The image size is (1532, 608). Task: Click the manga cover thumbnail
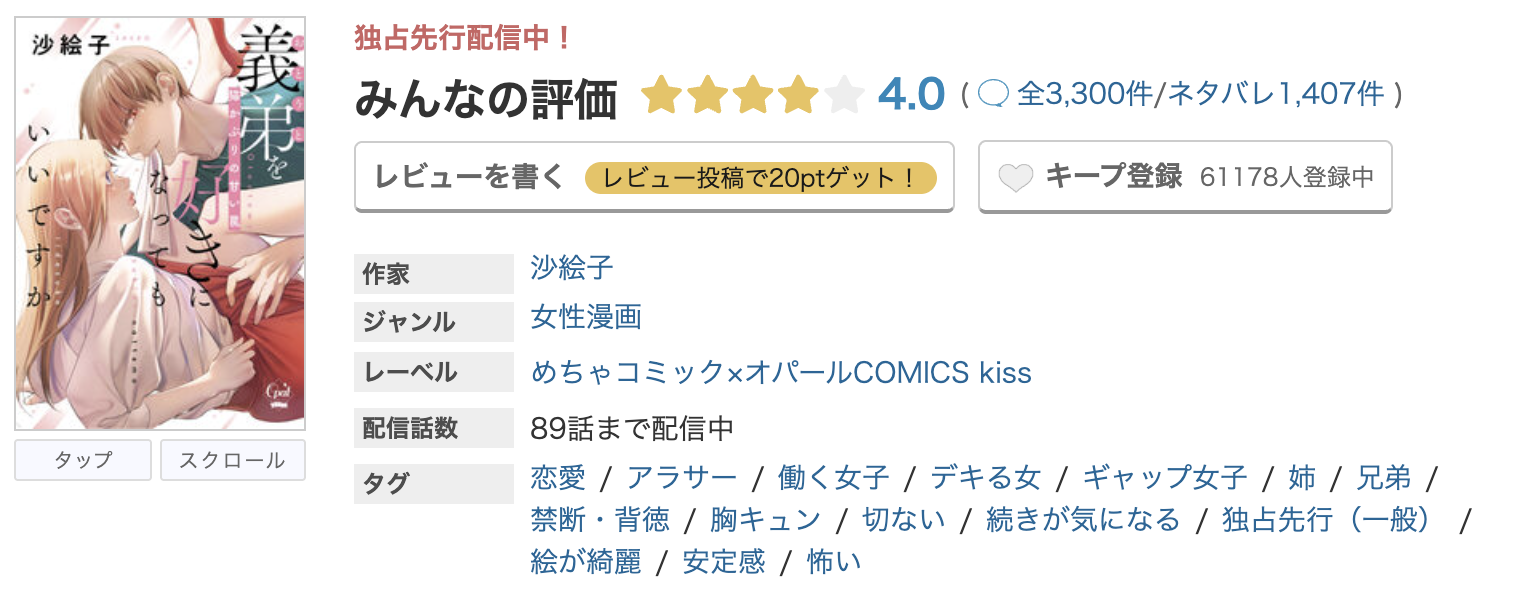(160, 220)
